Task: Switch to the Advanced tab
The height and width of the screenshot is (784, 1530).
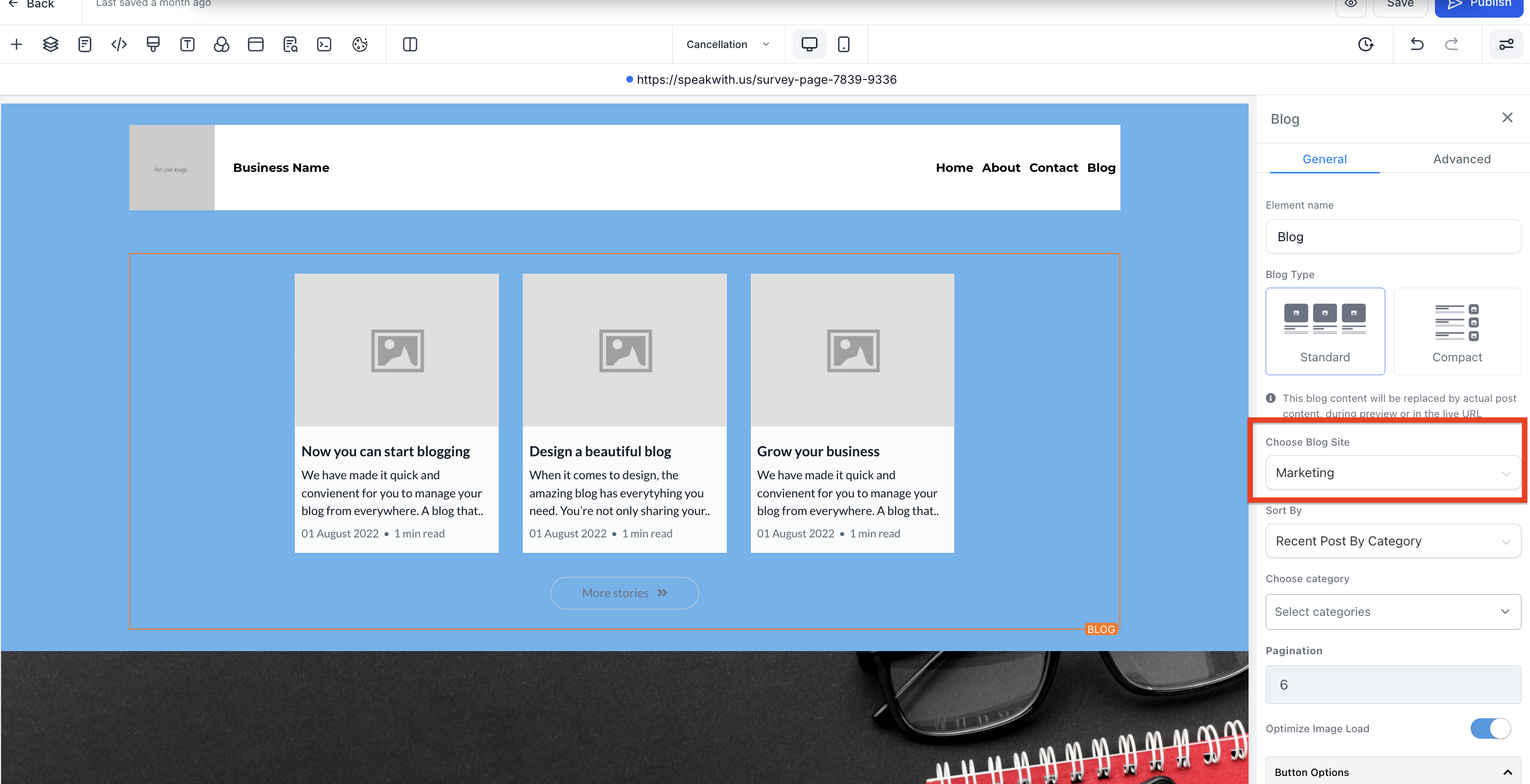Action: 1461,159
